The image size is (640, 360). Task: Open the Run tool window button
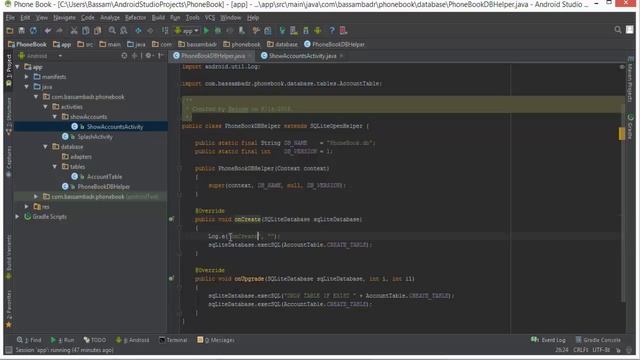[x=62, y=340]
